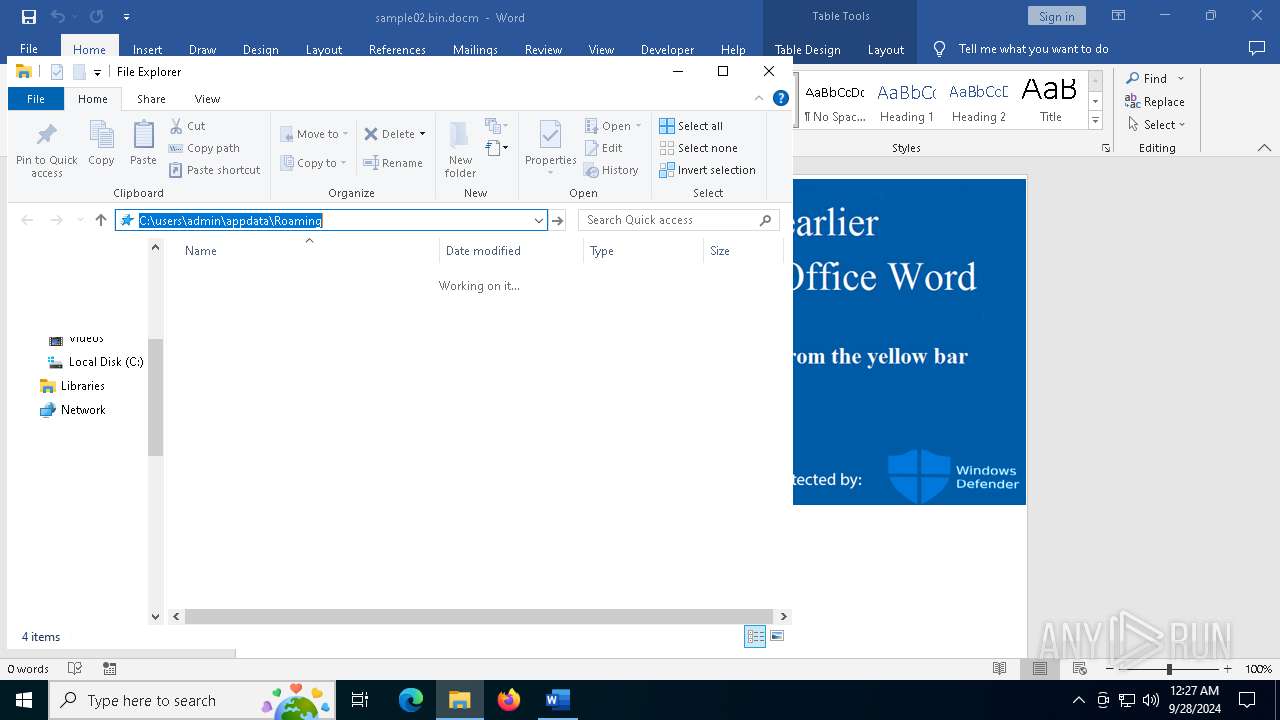Click Paste shortcut in Explorer ribbon
The height and width of the screenshot is (720, 1280).
pos(214,170)
